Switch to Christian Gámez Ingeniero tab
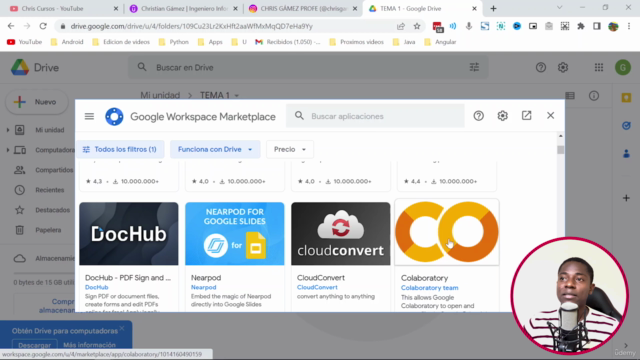The image size is (640, 360). pyautogui.click(x=183, y=9)
